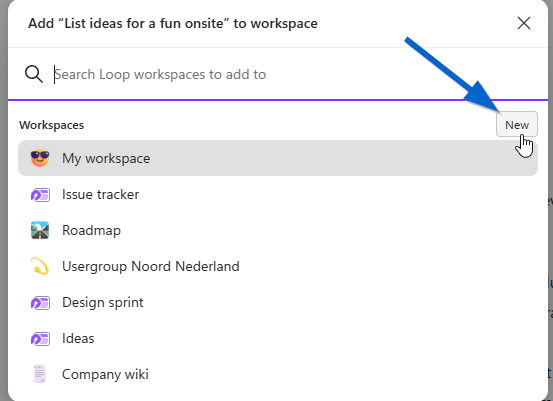Click the Ideas workspace icon
This screenshot has height=401, width=553.
point(40,338)
